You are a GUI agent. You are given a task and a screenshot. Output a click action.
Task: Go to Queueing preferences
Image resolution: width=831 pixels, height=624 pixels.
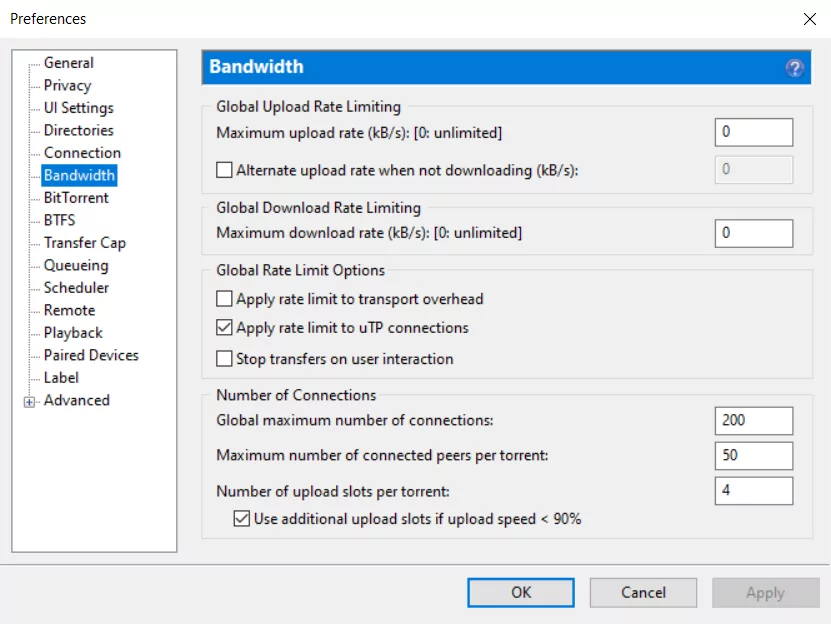[x=76, y=265]
